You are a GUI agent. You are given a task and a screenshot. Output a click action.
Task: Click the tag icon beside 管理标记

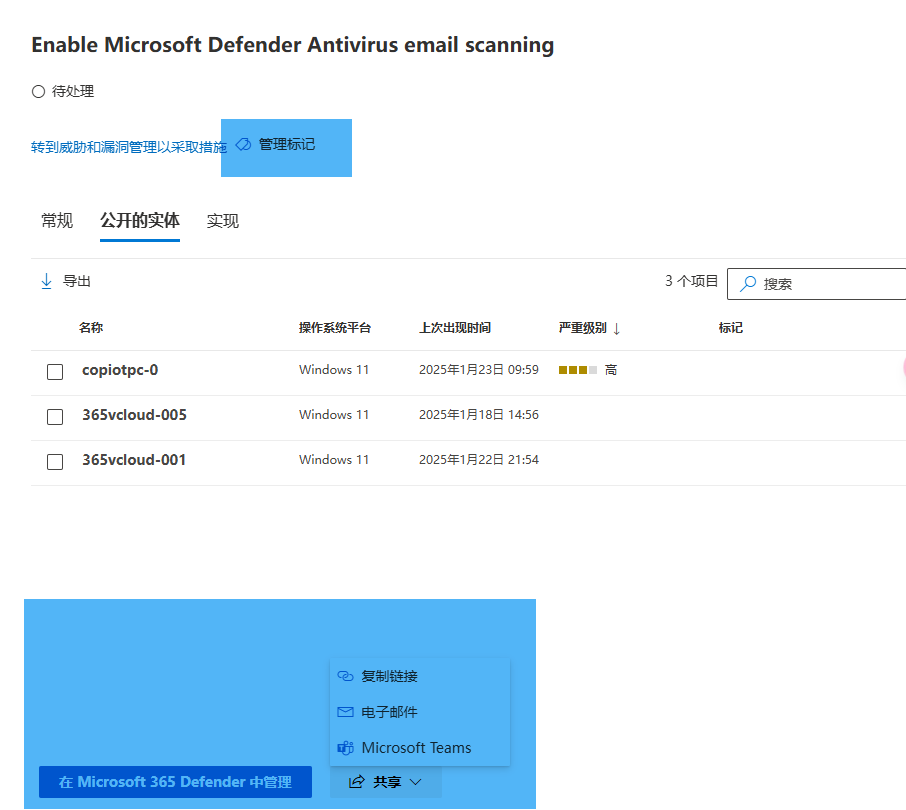tap(244, 144)
